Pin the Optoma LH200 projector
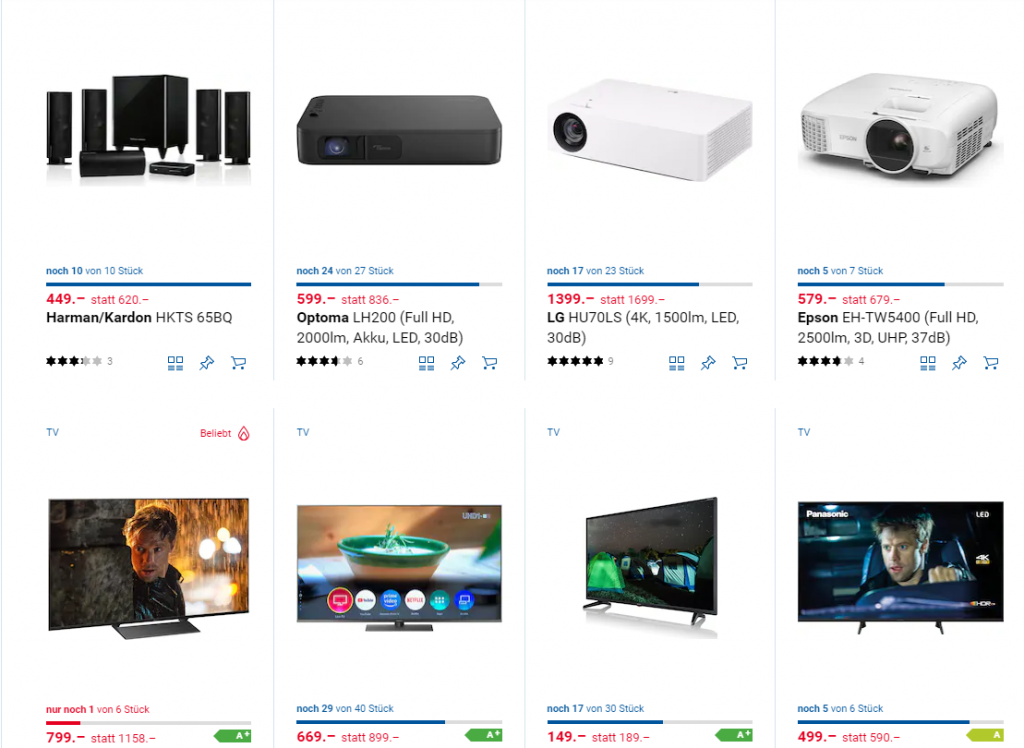This screenshot has height=748, width=1024. click(x=458, y=363)
